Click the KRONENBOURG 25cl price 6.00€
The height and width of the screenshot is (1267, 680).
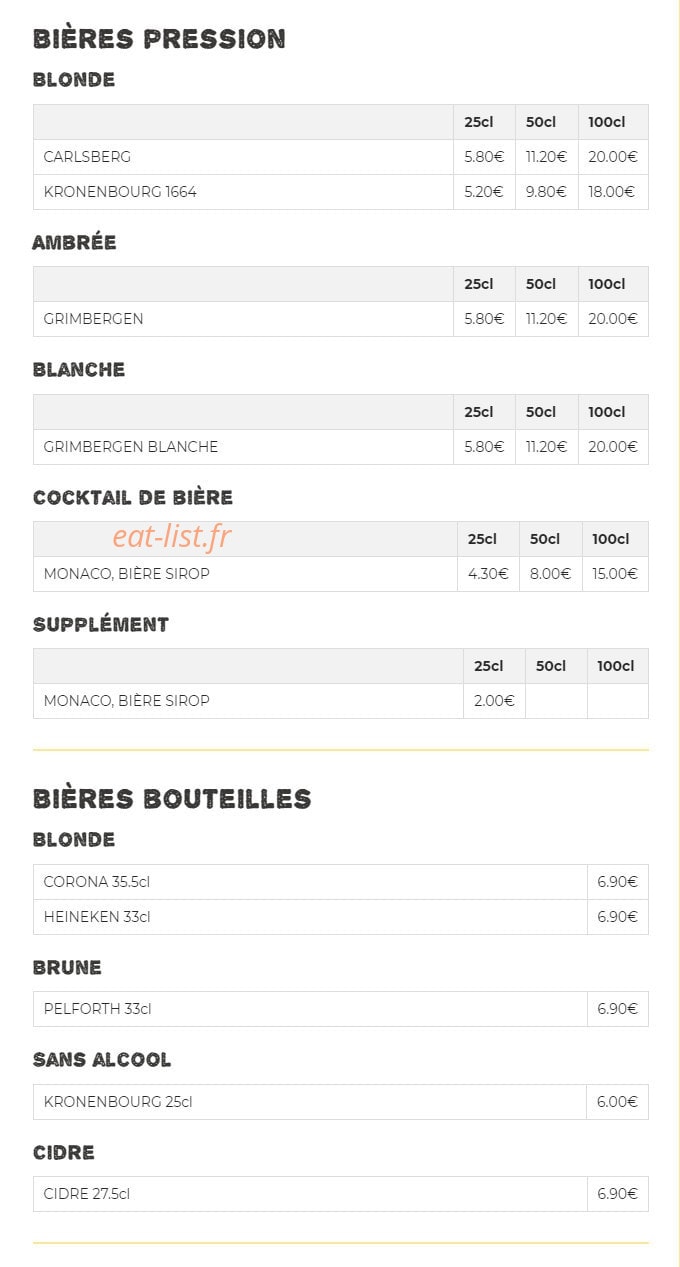(x=617, y=1102)
